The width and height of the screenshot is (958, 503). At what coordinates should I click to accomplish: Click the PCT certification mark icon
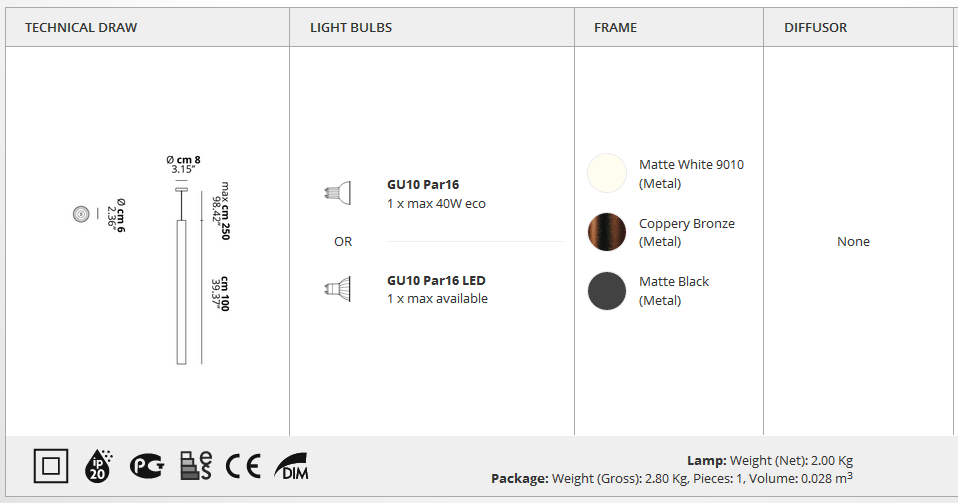tap(147, 466)
